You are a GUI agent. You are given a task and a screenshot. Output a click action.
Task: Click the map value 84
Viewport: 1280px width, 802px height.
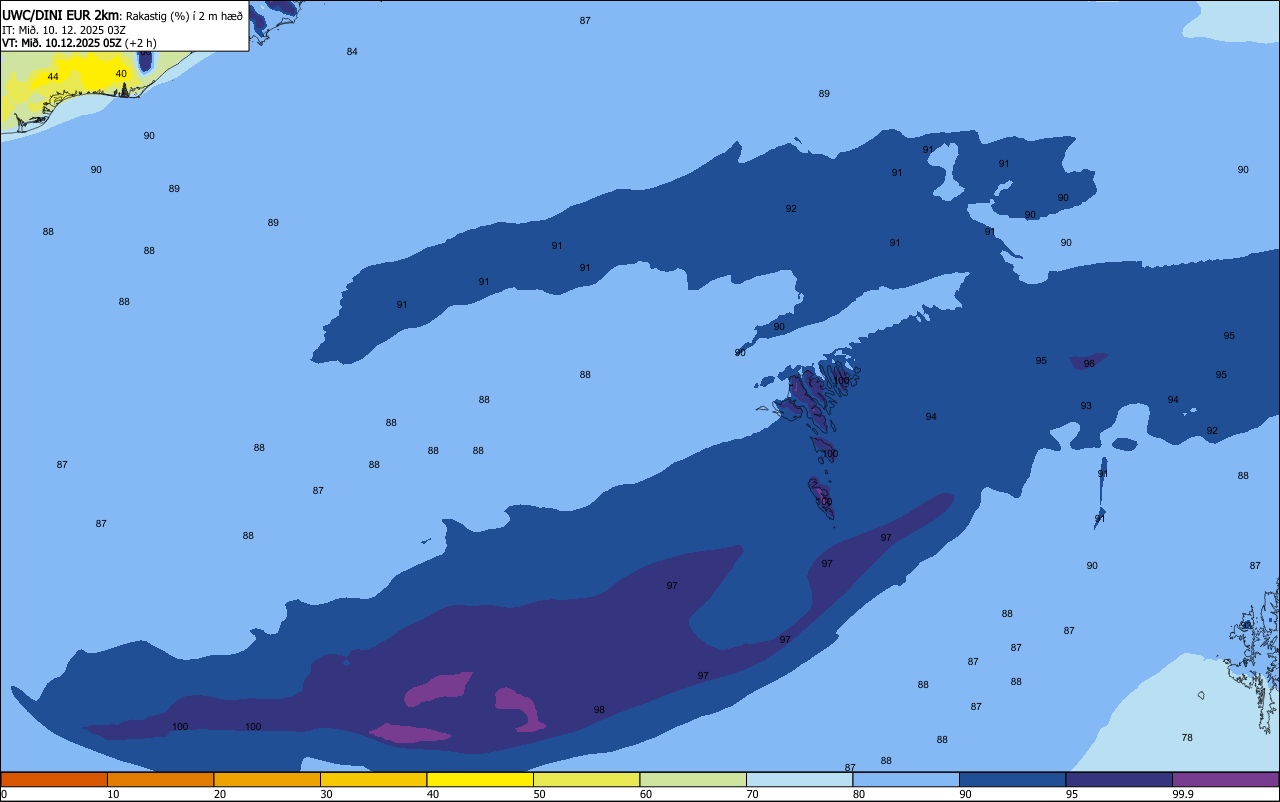tap(352, 52)
